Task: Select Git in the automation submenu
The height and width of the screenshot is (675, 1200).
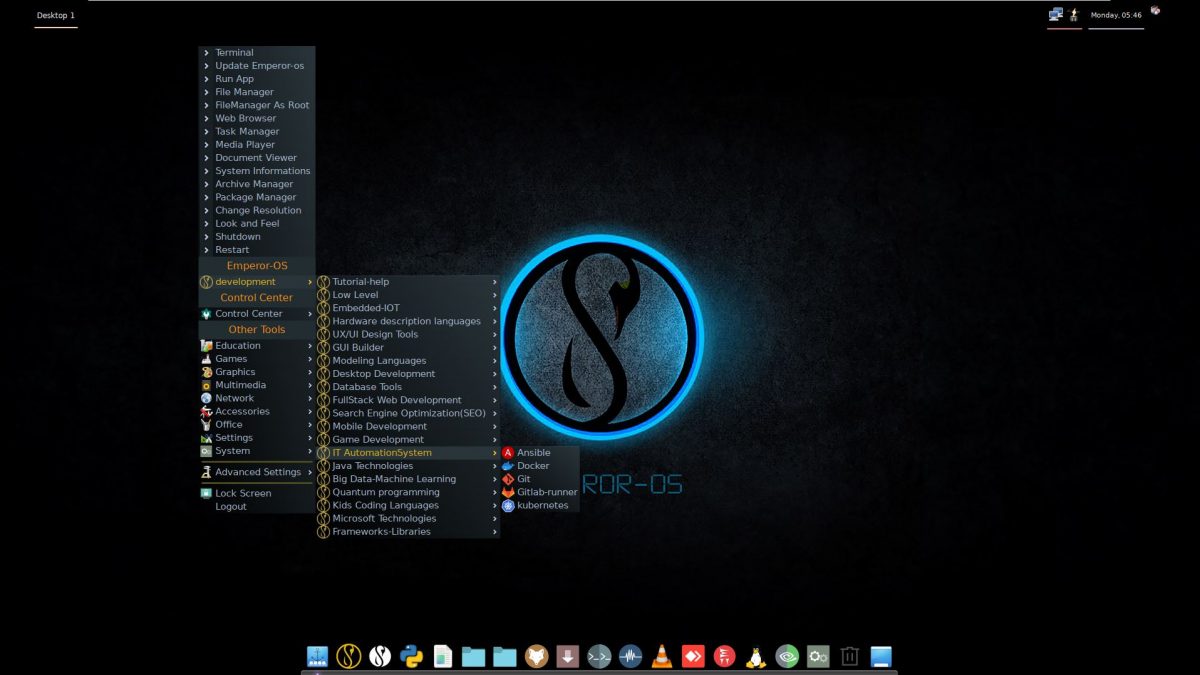Action: pos(524,478)
